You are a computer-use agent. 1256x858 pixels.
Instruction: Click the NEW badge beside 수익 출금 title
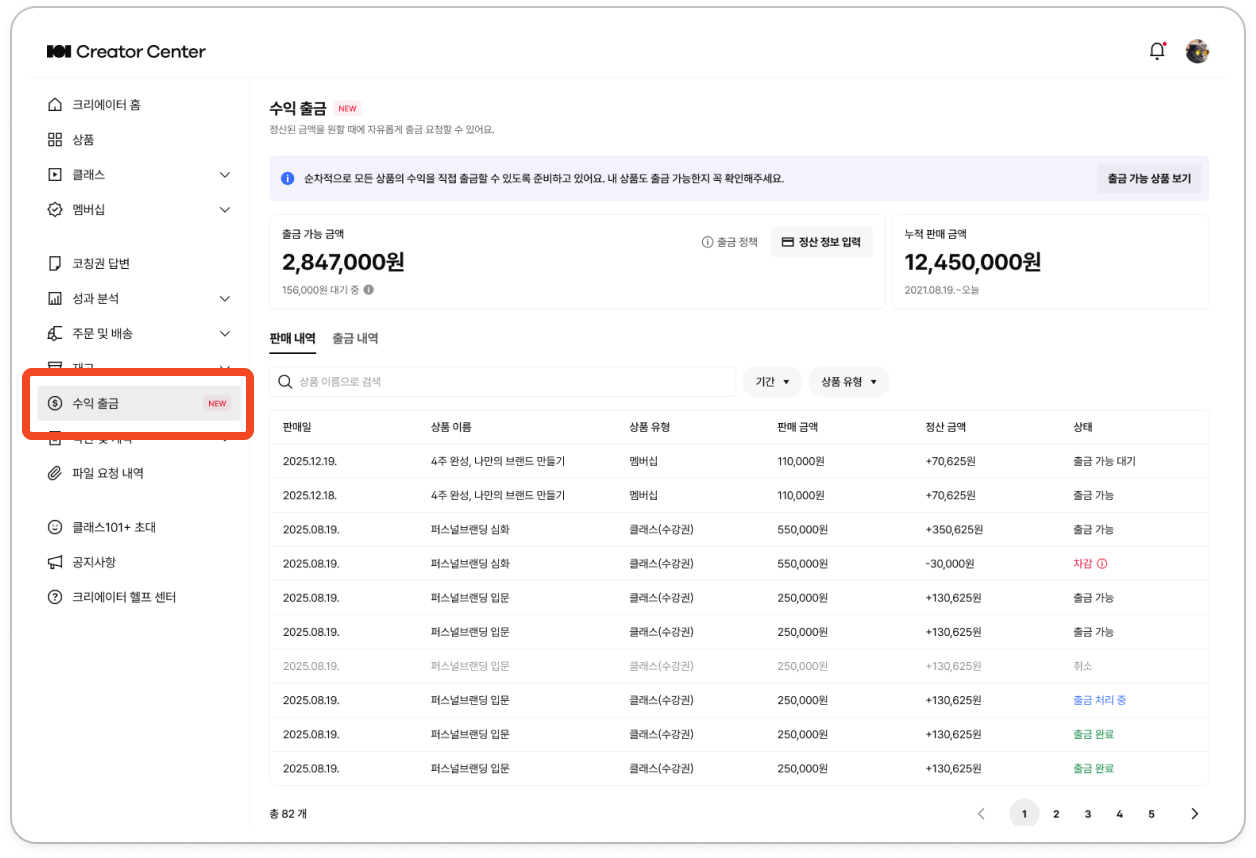coord(347,109)
